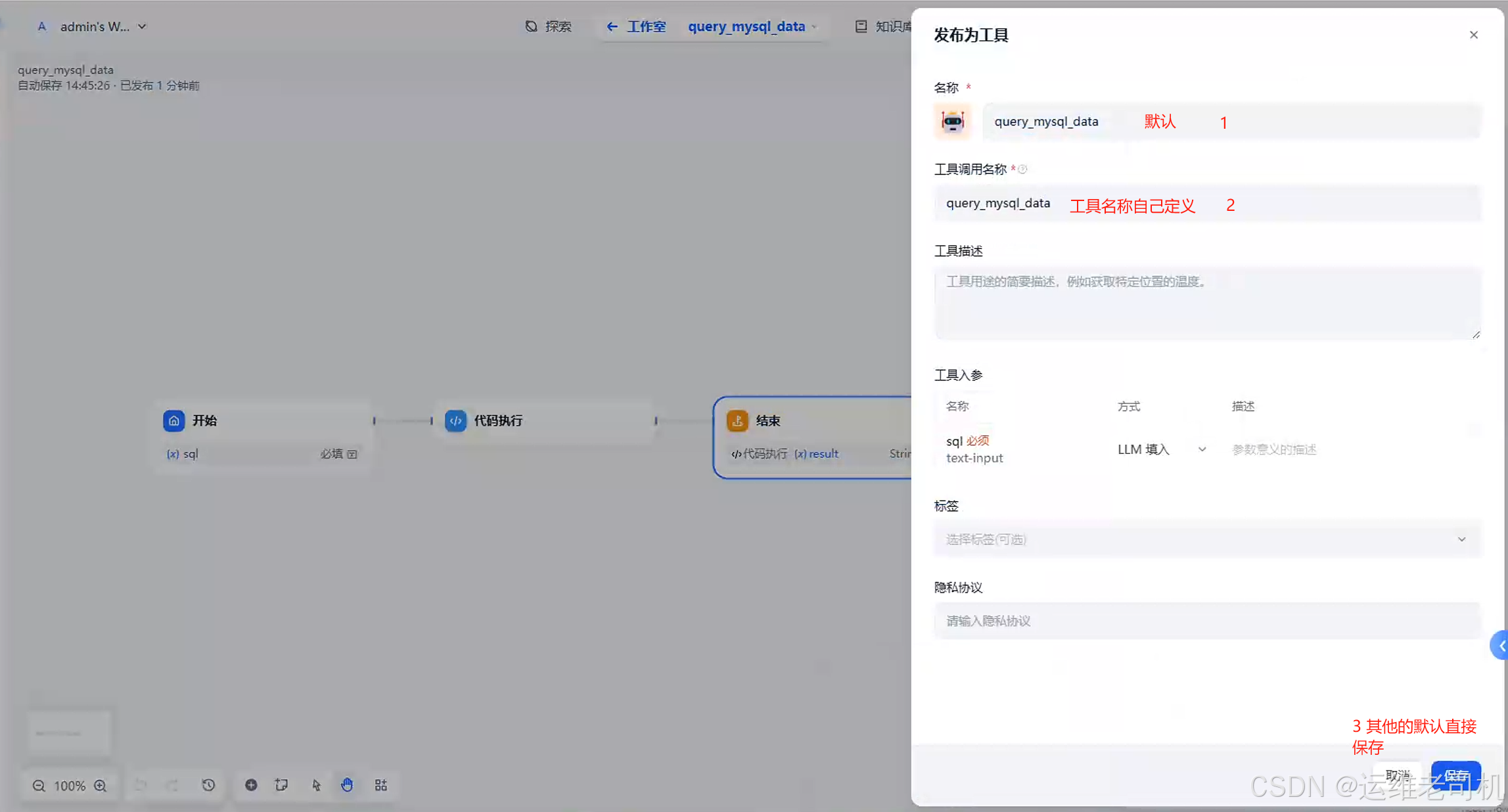The width and height of the screenshot is (1508, 812).
Task: Open the version history clock icon
Action: coord(208,785)
